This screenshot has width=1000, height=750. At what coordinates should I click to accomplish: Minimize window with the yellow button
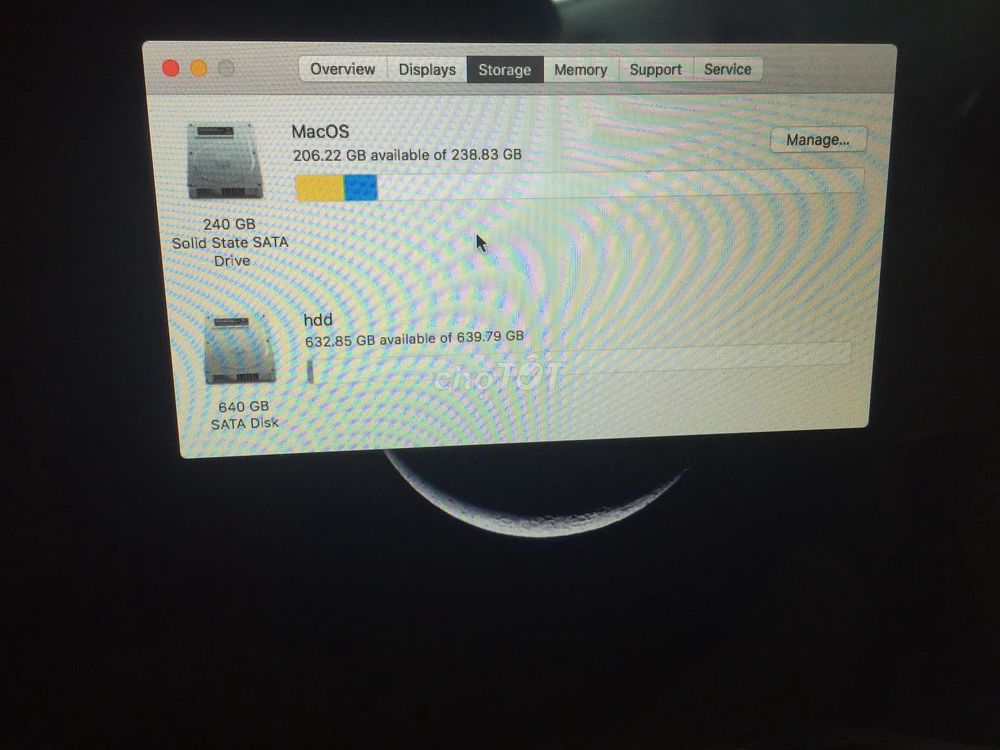click(199, 68)
